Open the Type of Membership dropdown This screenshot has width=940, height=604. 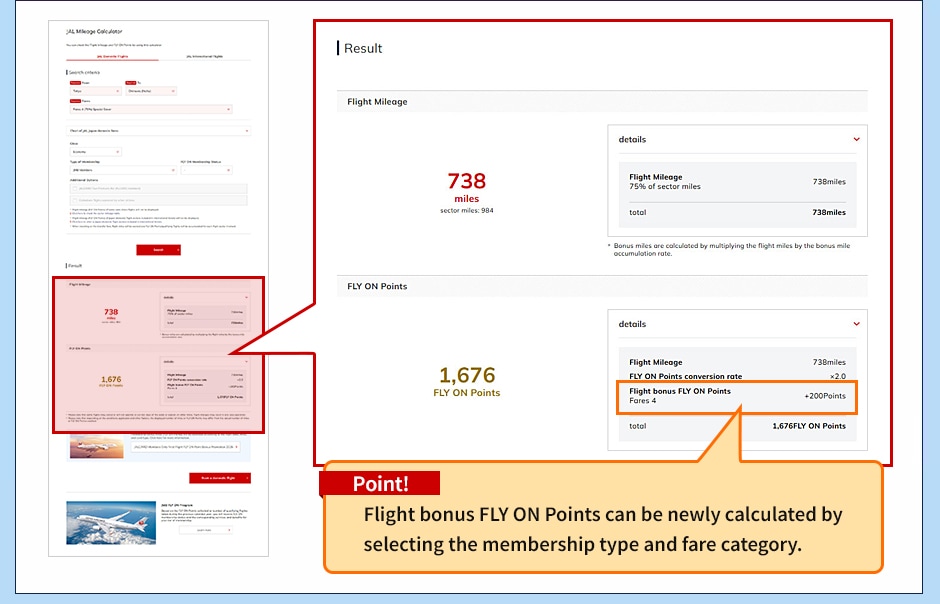[x=123, y=170]
